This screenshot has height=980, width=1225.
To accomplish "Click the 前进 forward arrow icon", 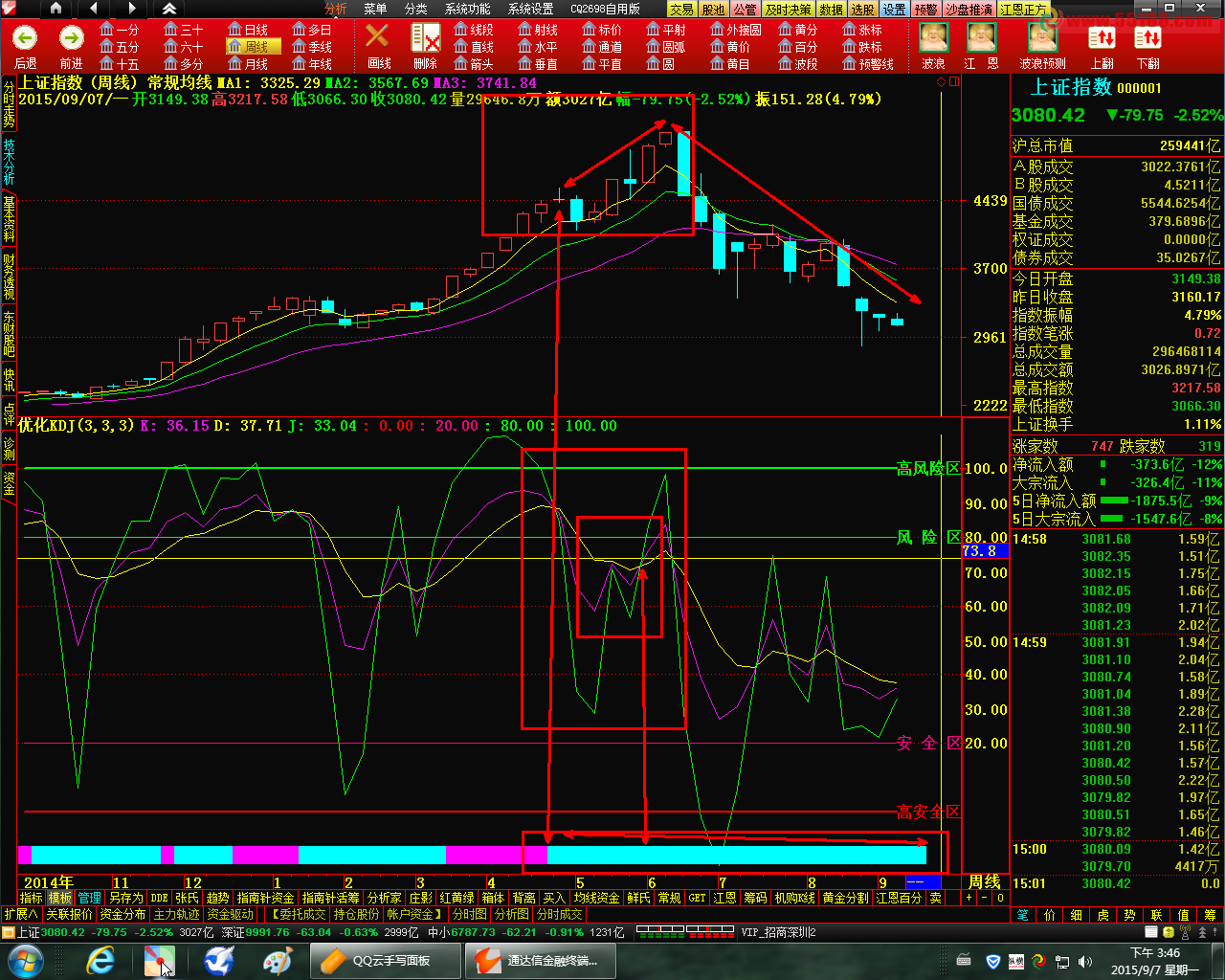I will coord(72,38).
